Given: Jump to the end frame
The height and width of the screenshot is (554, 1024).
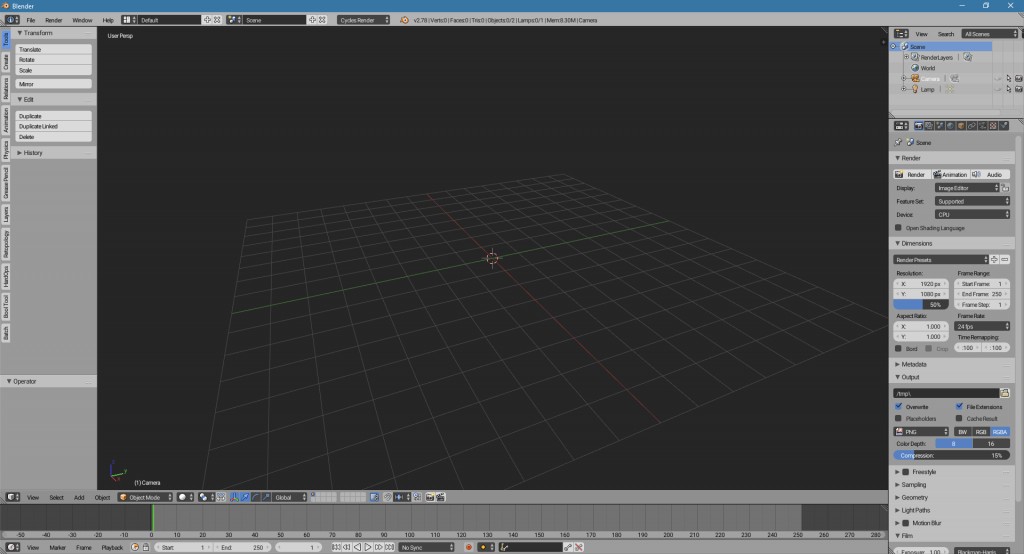Looking at the screenshot, I should 389,547.
